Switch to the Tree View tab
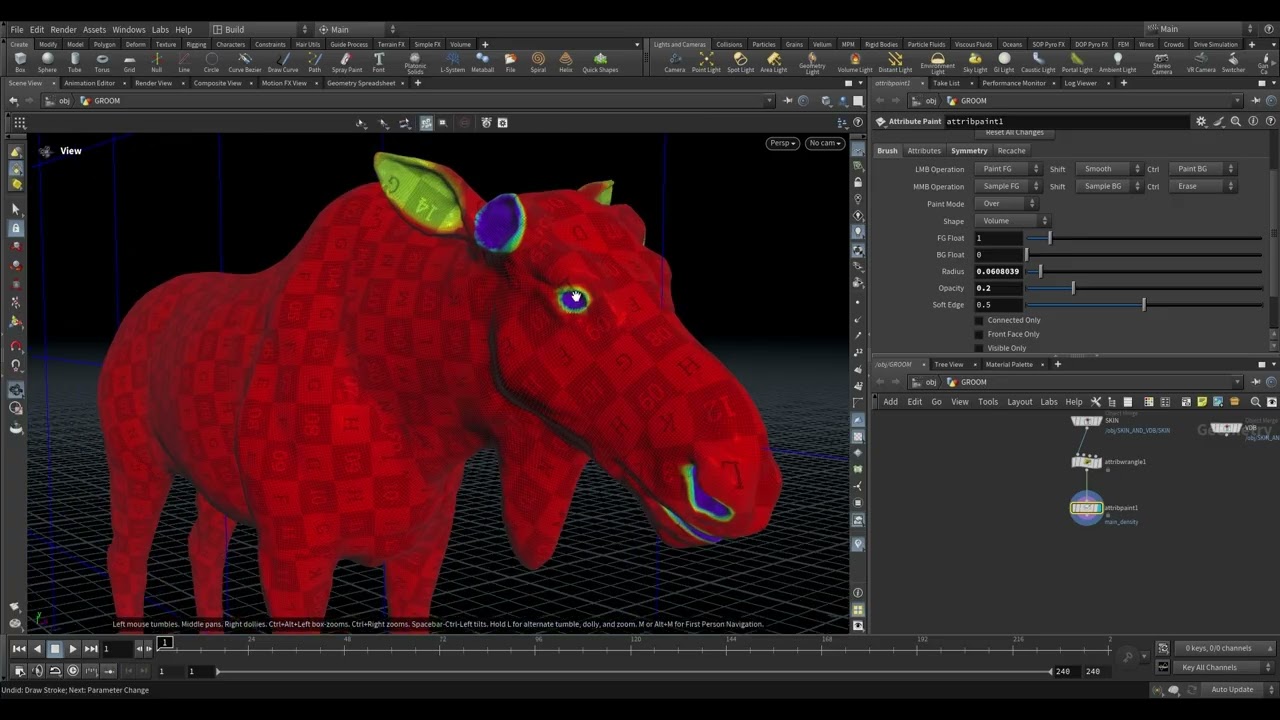The width and height of the screenshot is (1280, 720). (x=949, y=364)
